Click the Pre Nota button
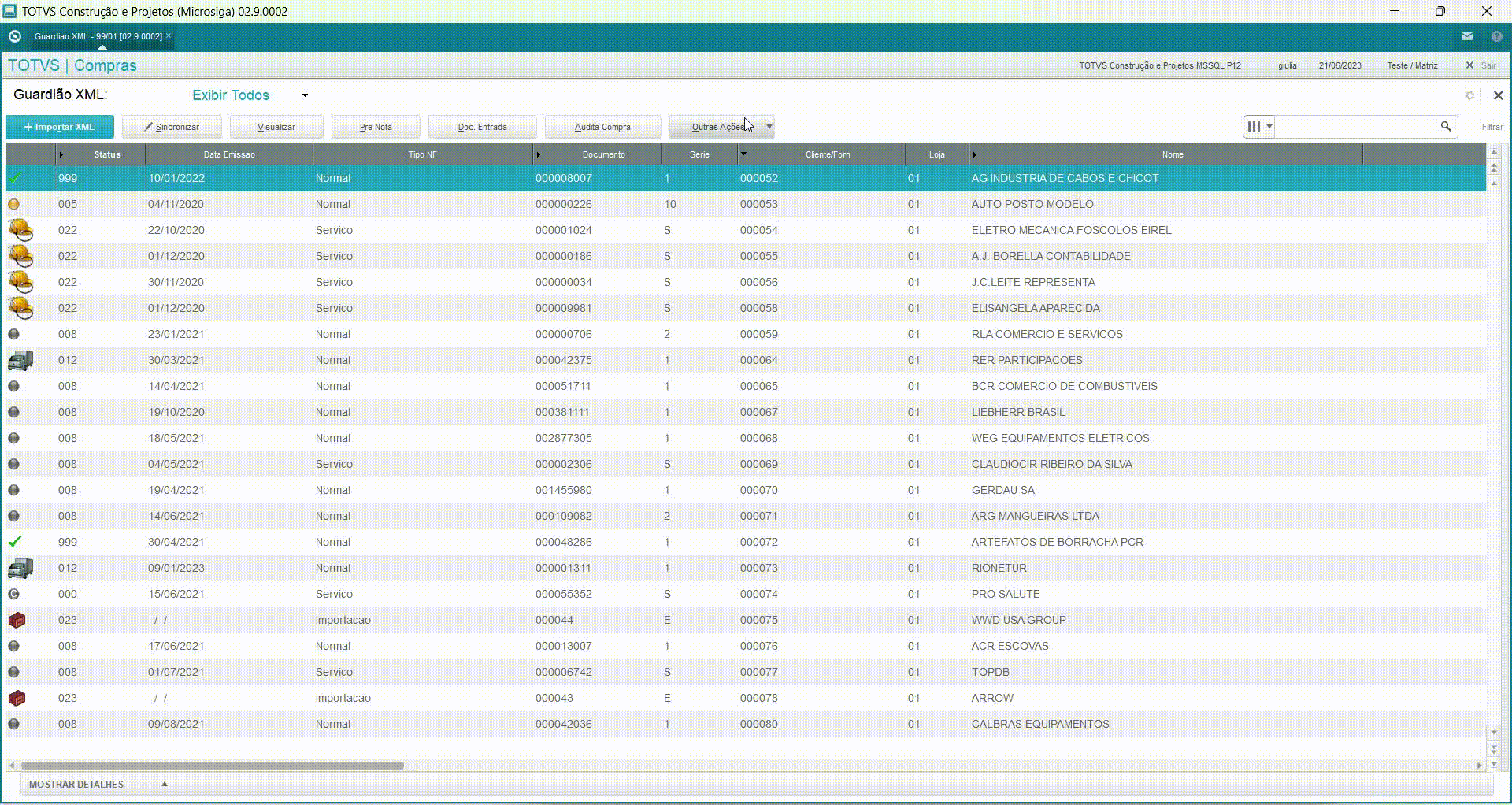Image resolution: width=1512 pixels, height=805 pixels. 376,127
